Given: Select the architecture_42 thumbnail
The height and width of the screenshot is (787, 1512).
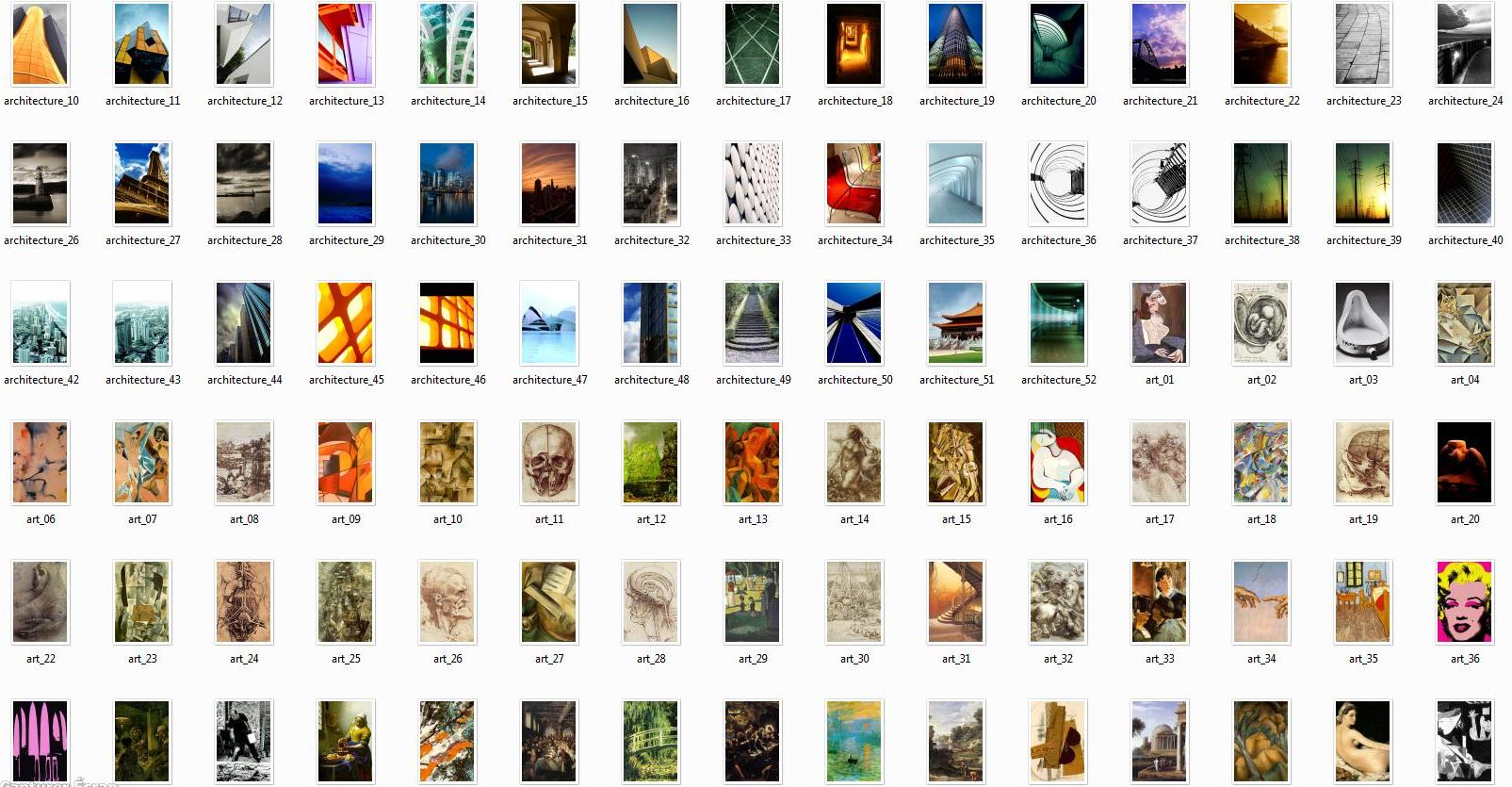Looking at the screenshot, I should 41,323.
